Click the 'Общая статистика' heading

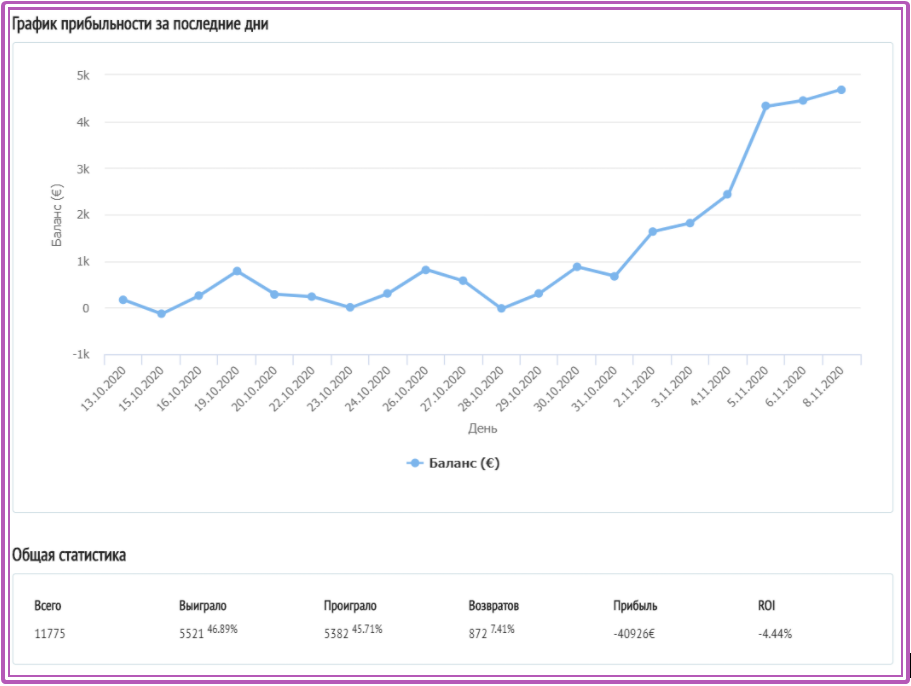(x=69, y=555)
